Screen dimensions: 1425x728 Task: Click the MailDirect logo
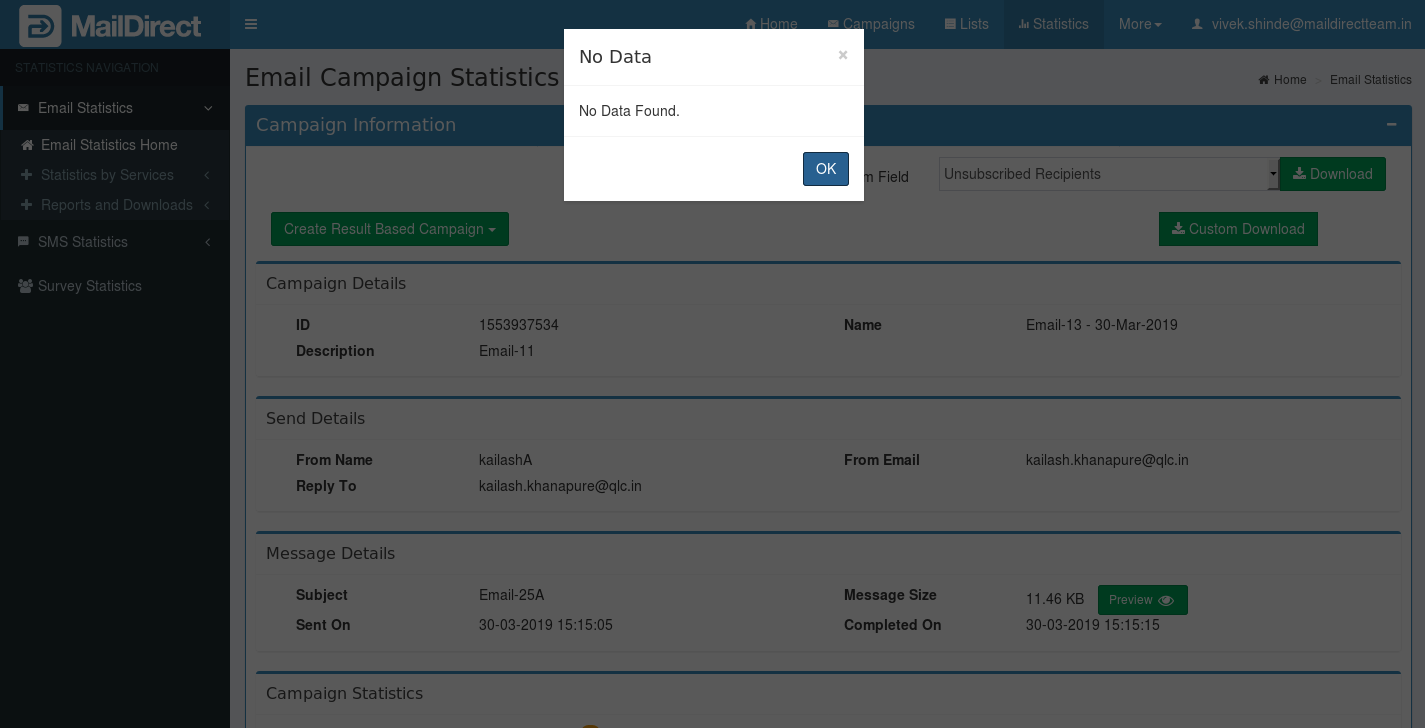[x=112, y=26]
